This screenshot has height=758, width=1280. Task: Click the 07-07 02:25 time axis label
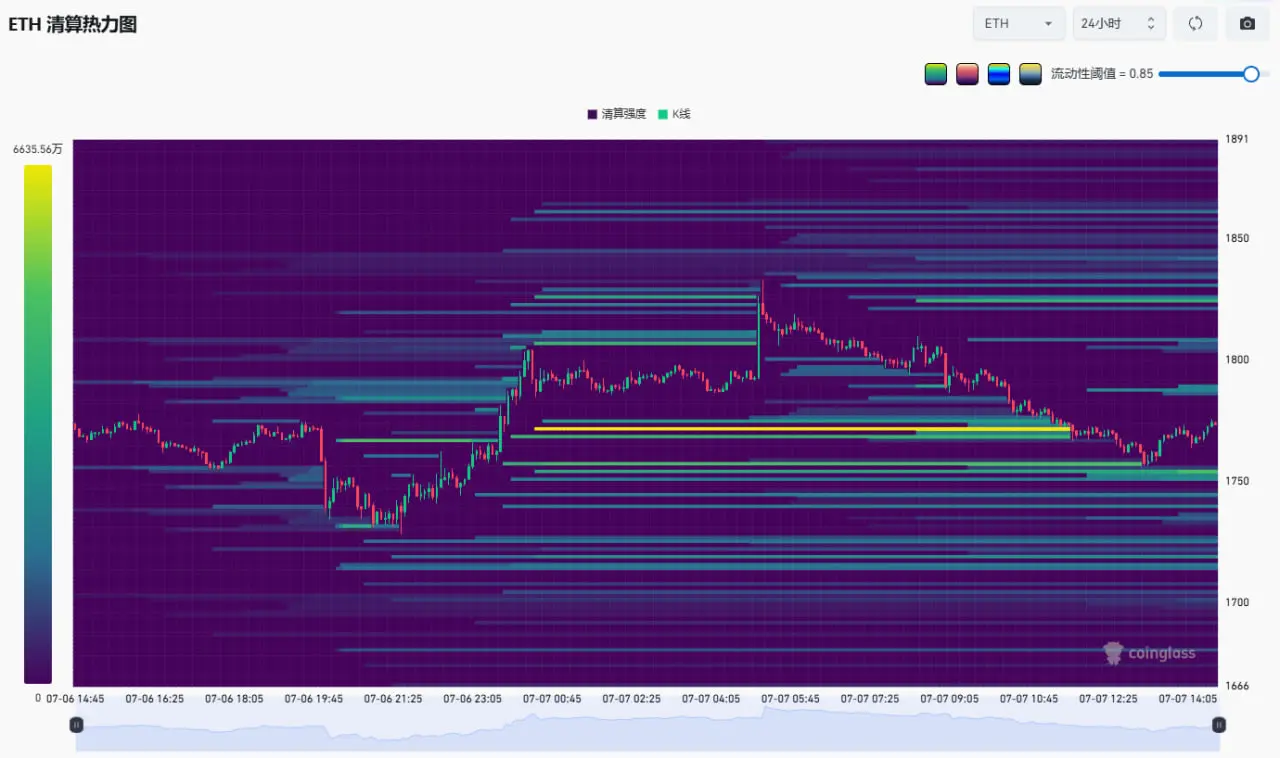[x=632, y=699]
